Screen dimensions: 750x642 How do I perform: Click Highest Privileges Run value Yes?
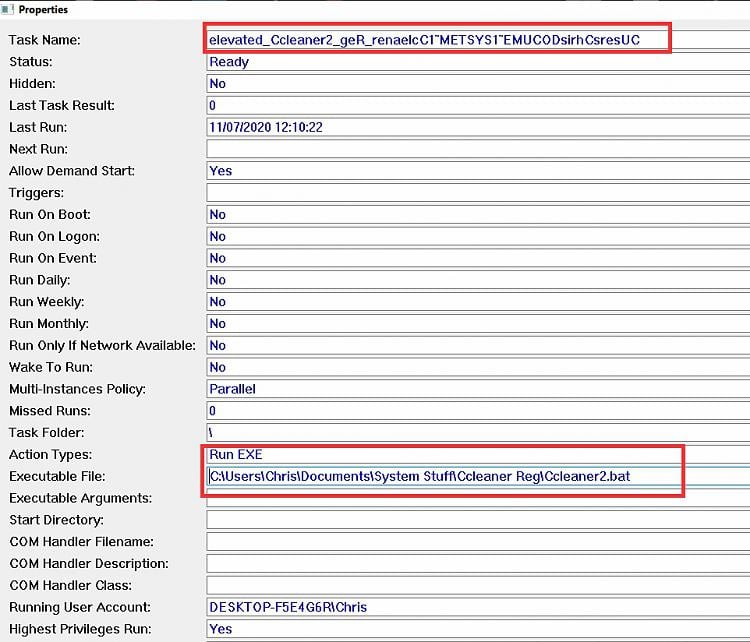tap(478, 629)
